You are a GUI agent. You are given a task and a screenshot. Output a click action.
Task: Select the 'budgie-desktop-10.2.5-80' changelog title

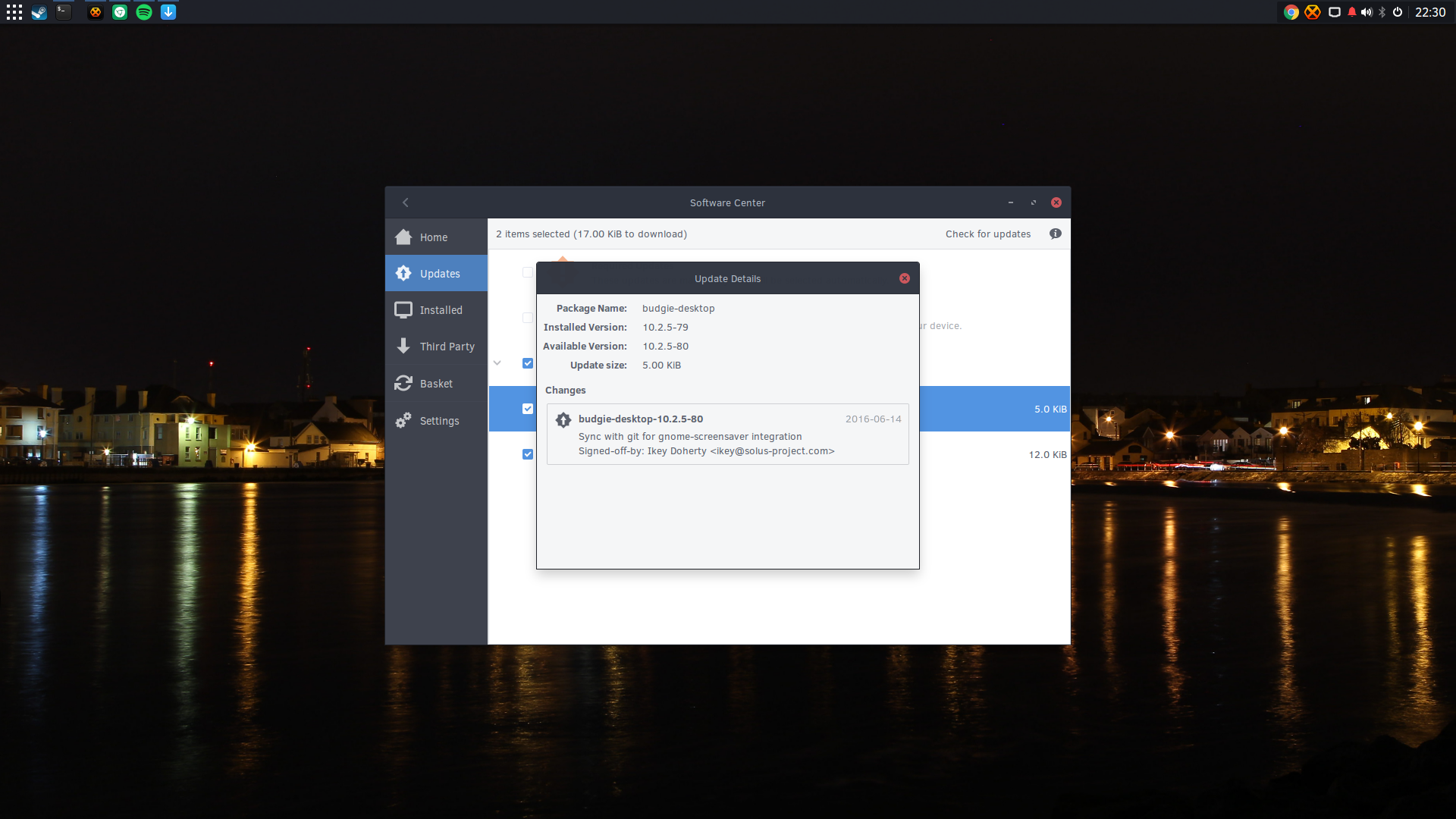[x=641, y=419]
